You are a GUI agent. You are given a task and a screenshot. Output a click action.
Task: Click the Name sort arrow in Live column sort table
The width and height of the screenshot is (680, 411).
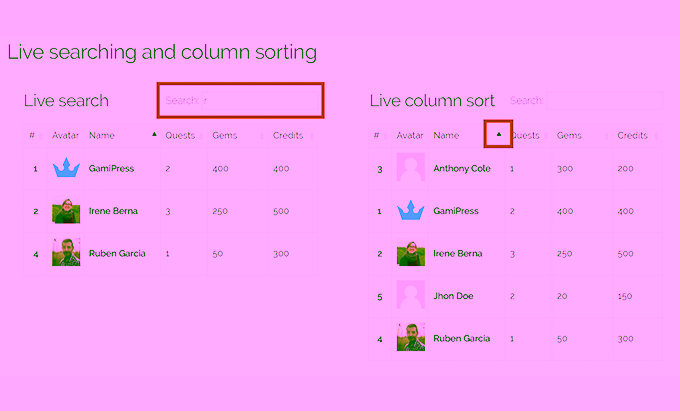pyautogui.click(x=498, y=134)
